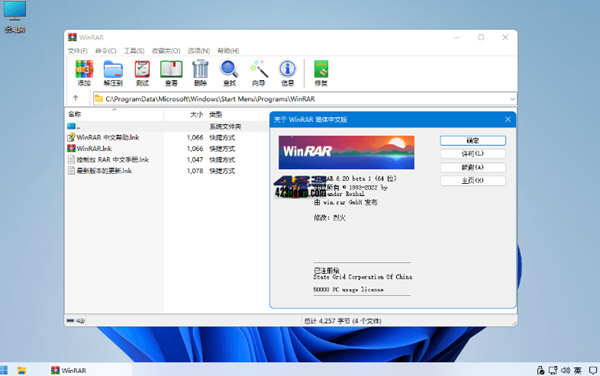Image resolution: width=600 pixels, height=376 pixels.
Task: Click "State Grid Corporation Of China" text
Action: (363, 277)
